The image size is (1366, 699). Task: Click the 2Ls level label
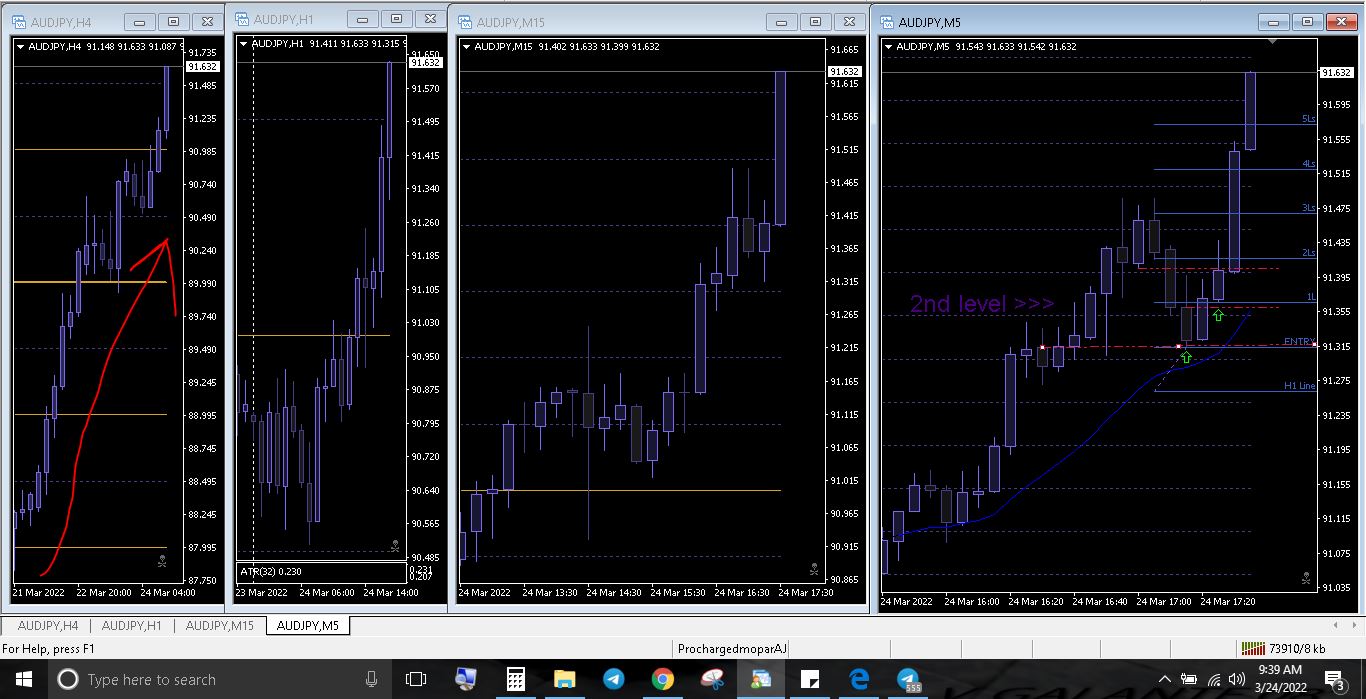click(1309, 252)
